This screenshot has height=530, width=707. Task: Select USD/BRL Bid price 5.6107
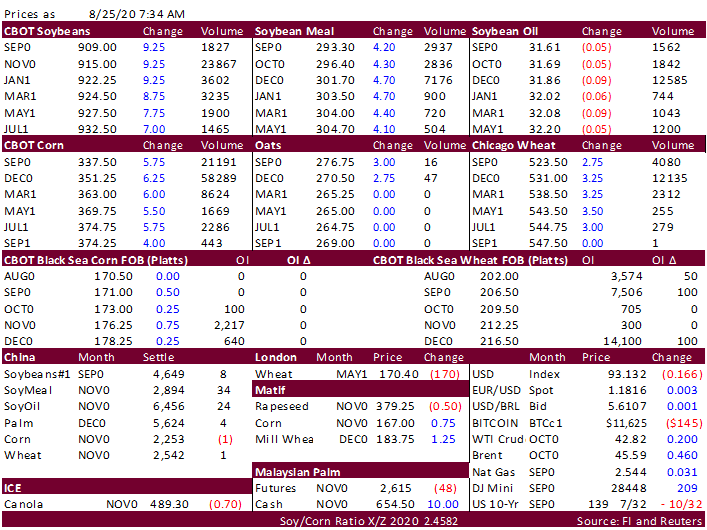coord(627,406)
